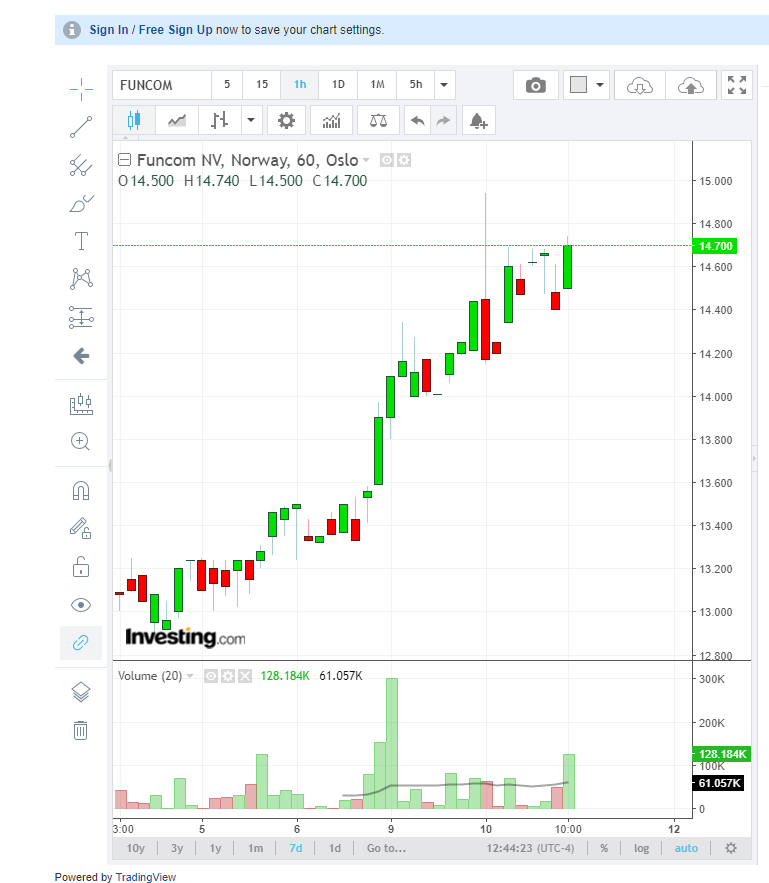Toggle Volume indicator visibility

pos(211,676)
